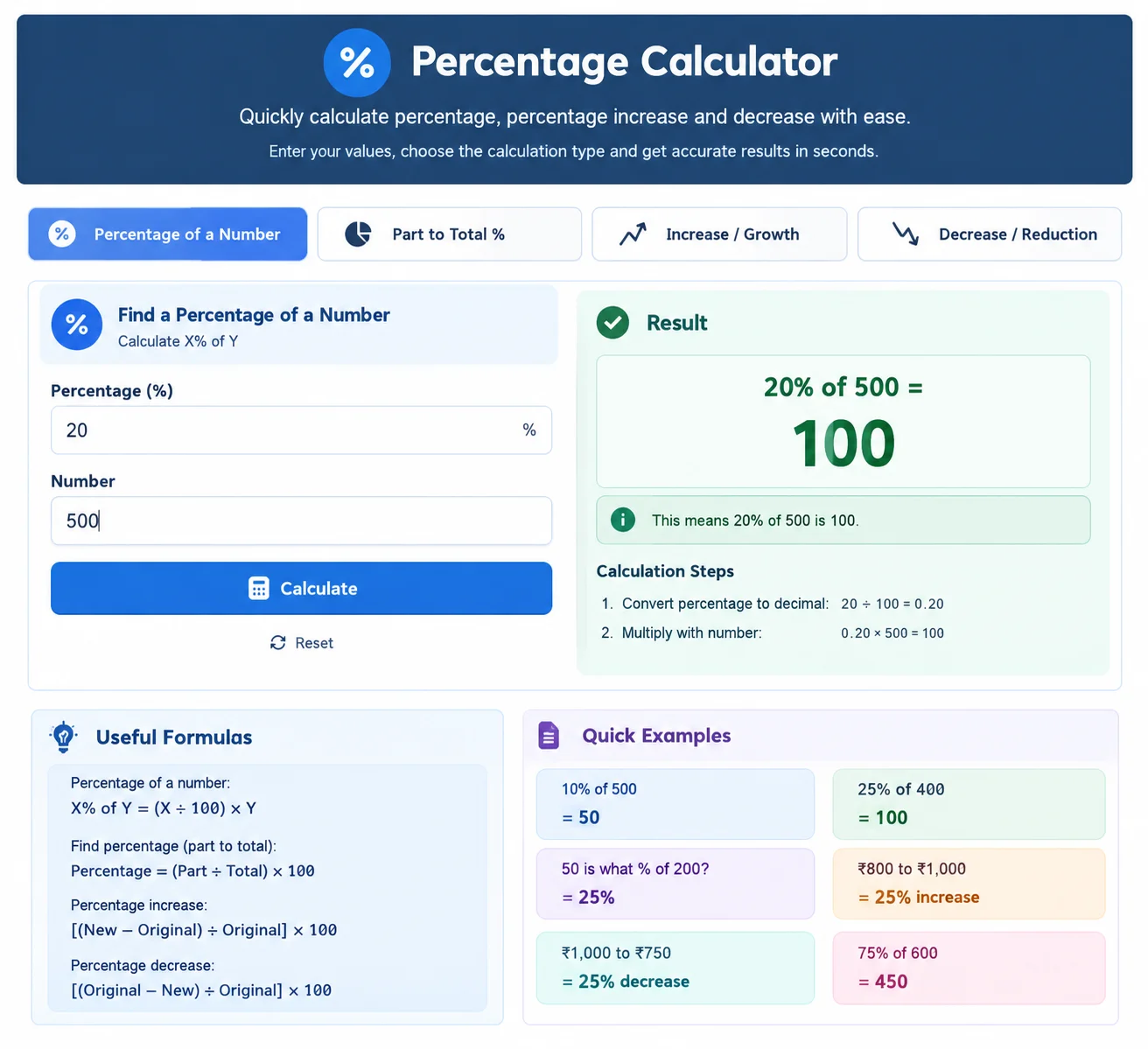This screenshot has height=1049, width=1148.
Task: Open the Part to Total % tab
Action: [x=449, y=234]
